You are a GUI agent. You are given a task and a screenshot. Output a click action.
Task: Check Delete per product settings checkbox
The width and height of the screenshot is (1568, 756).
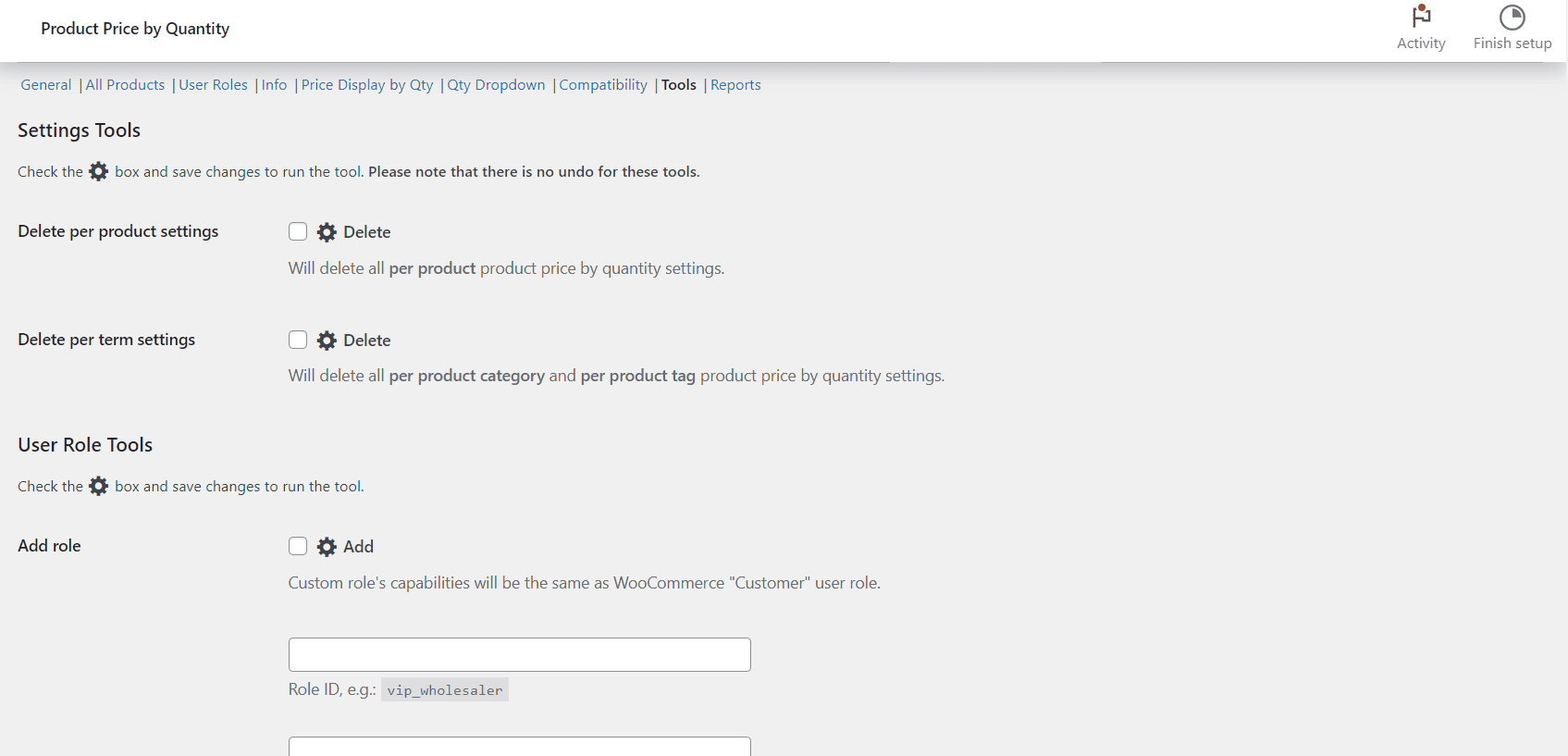(298, 231)
